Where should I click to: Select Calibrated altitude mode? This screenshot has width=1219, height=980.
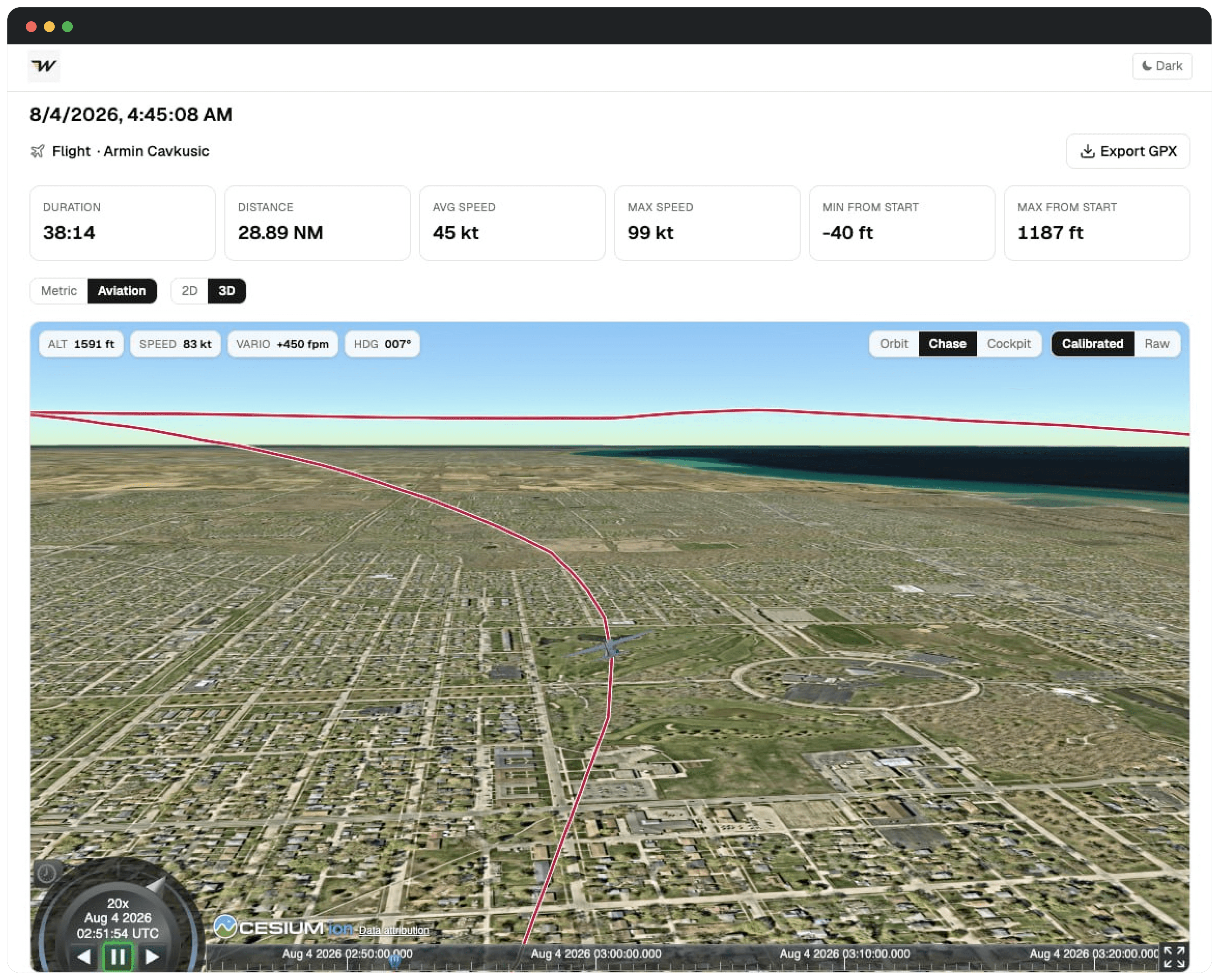click(1092, 344)
